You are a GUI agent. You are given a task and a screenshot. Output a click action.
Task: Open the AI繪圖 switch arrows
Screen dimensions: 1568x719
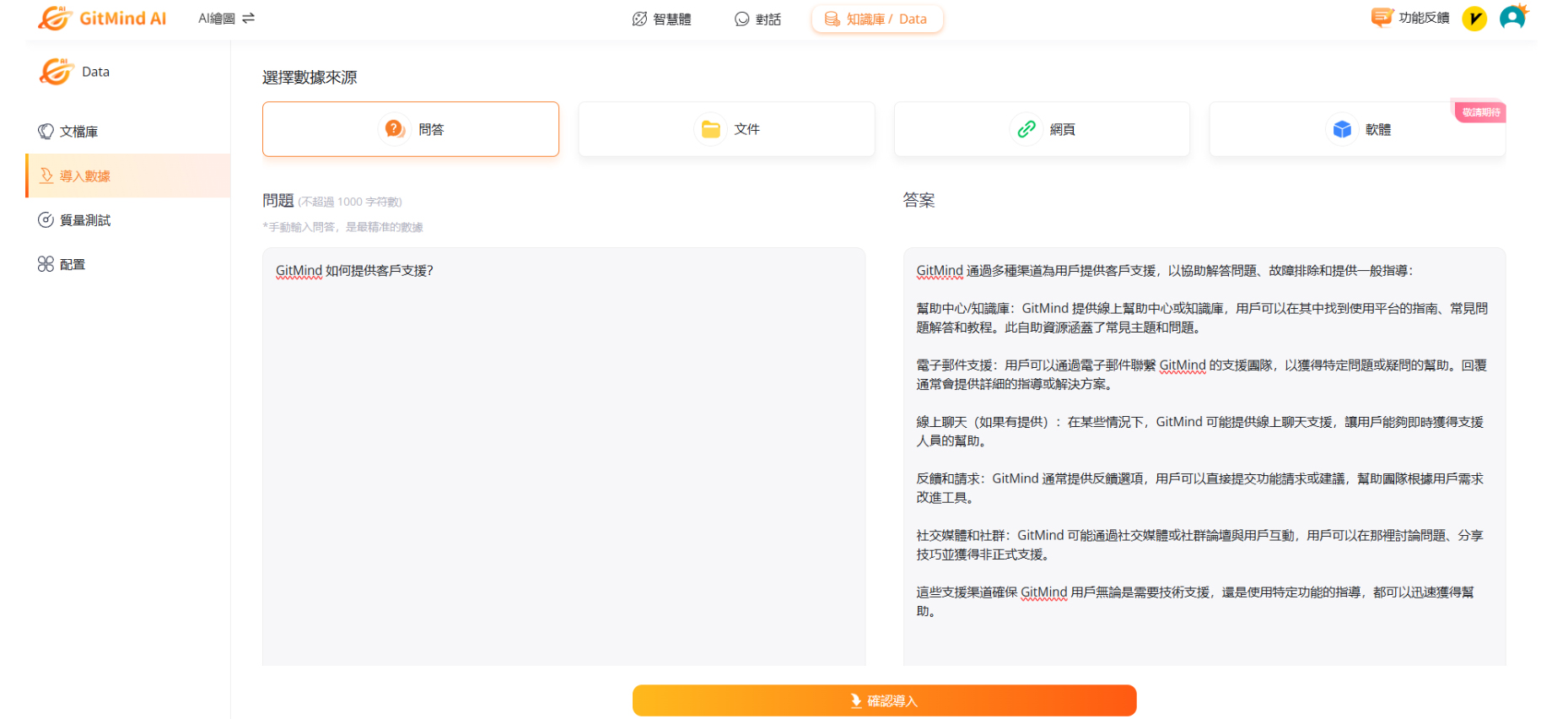pyautogui.click(x=248, y=18)
